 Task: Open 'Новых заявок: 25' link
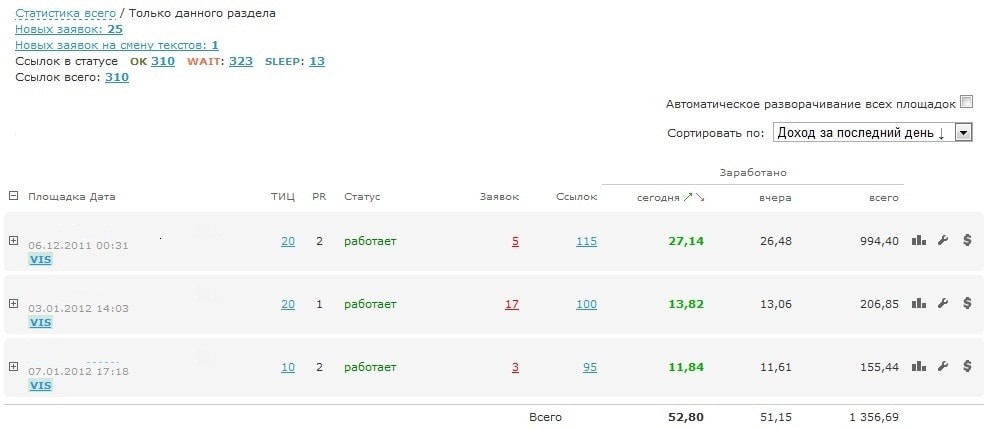tap(69, 29)
